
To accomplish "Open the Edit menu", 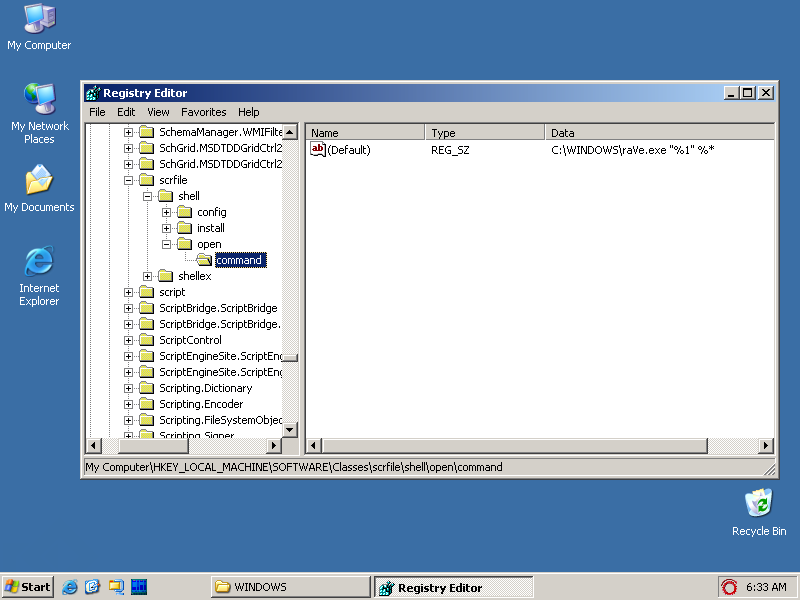I will coord(126,112).
